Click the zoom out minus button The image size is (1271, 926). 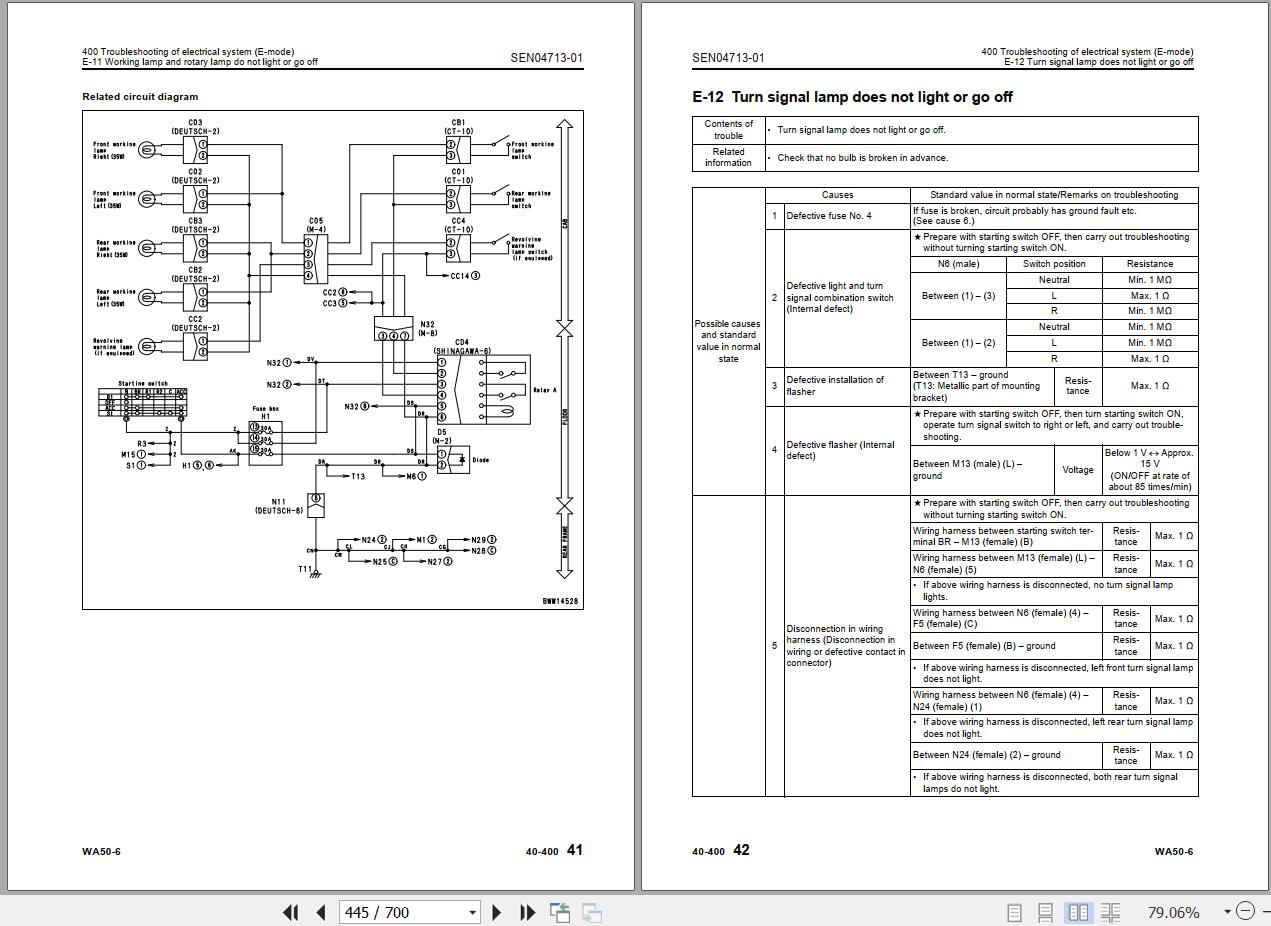coord(1245,911)
